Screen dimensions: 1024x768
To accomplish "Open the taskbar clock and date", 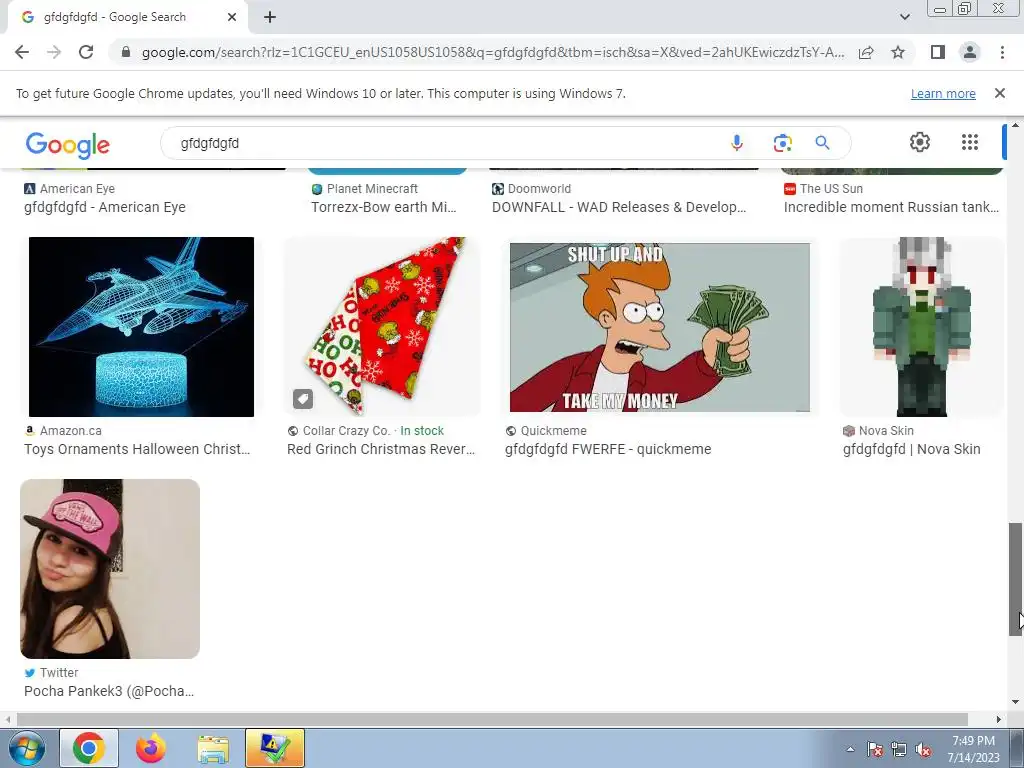I will point(973,749).
